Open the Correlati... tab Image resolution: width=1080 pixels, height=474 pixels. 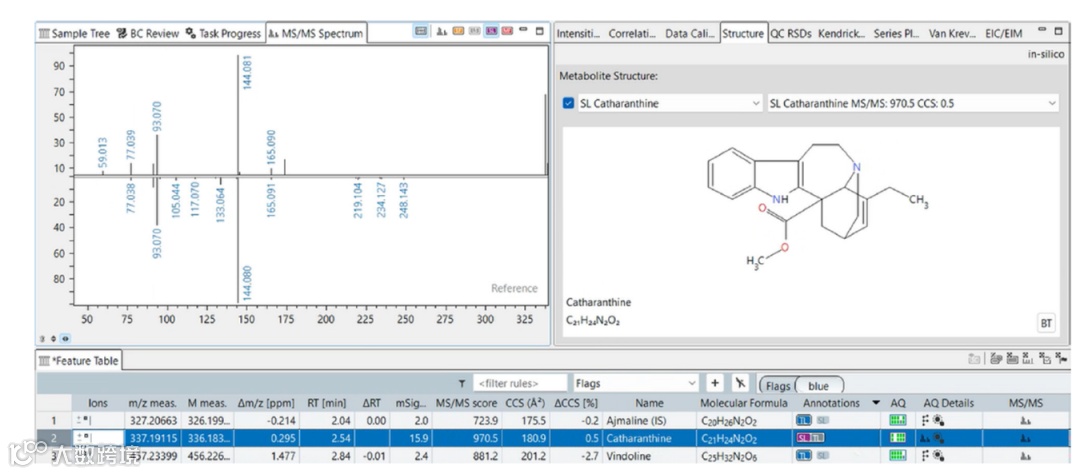pos(632,33)
